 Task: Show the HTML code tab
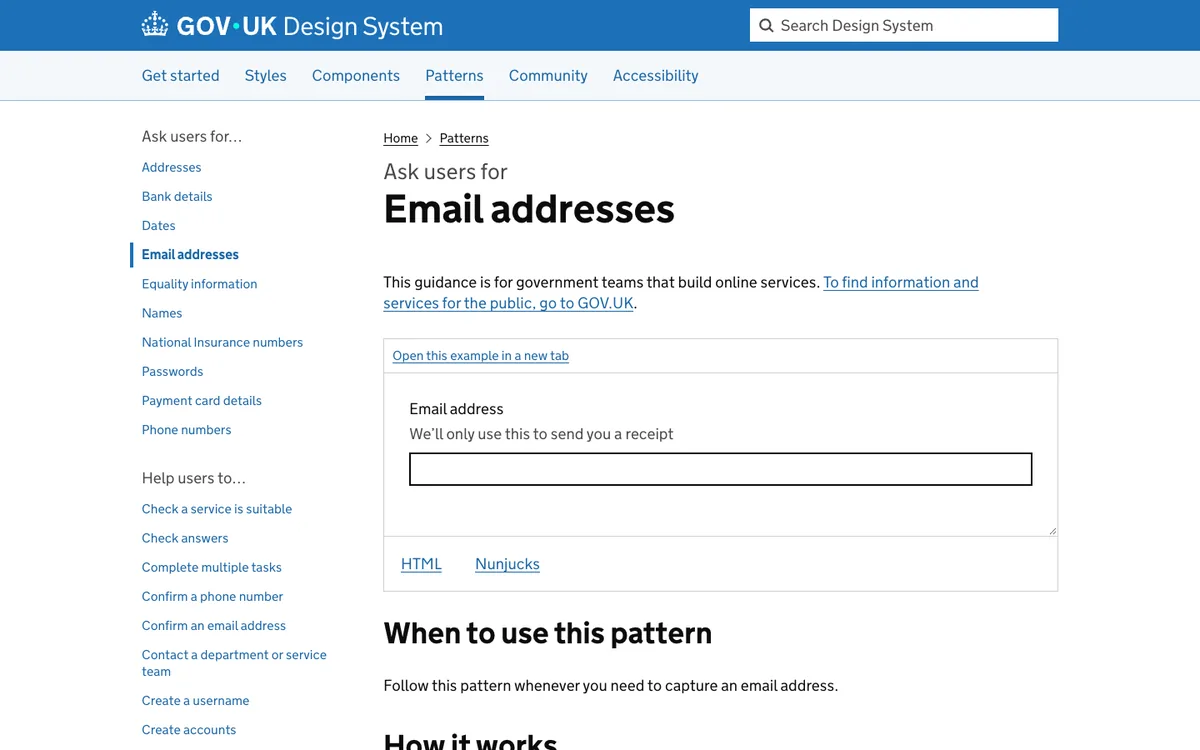[421, 564]
